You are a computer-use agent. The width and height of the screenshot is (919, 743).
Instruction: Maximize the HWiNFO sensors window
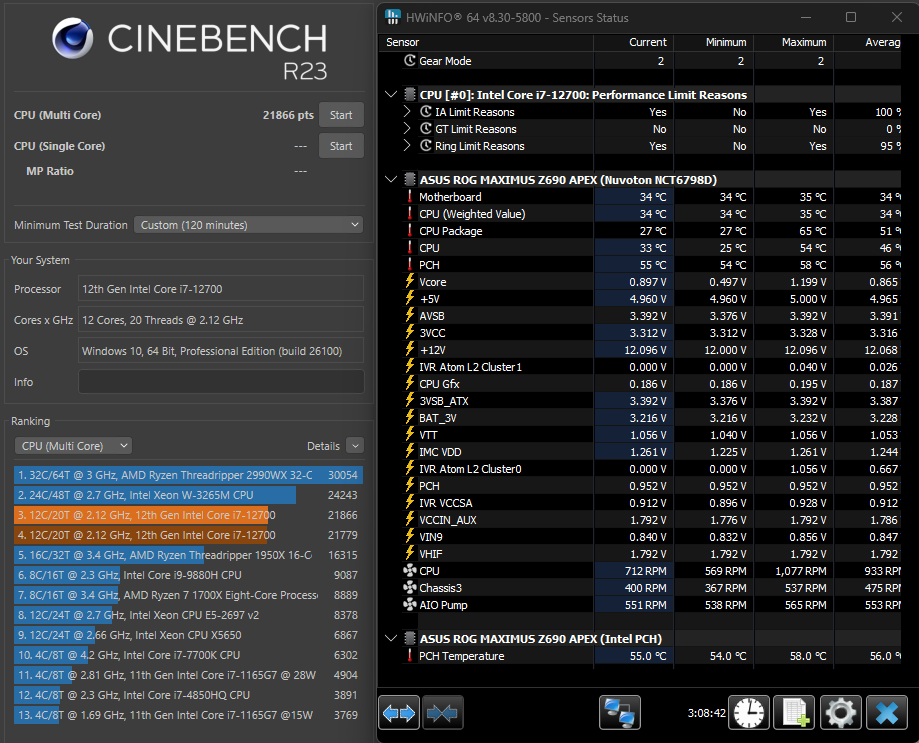point(851,17)
